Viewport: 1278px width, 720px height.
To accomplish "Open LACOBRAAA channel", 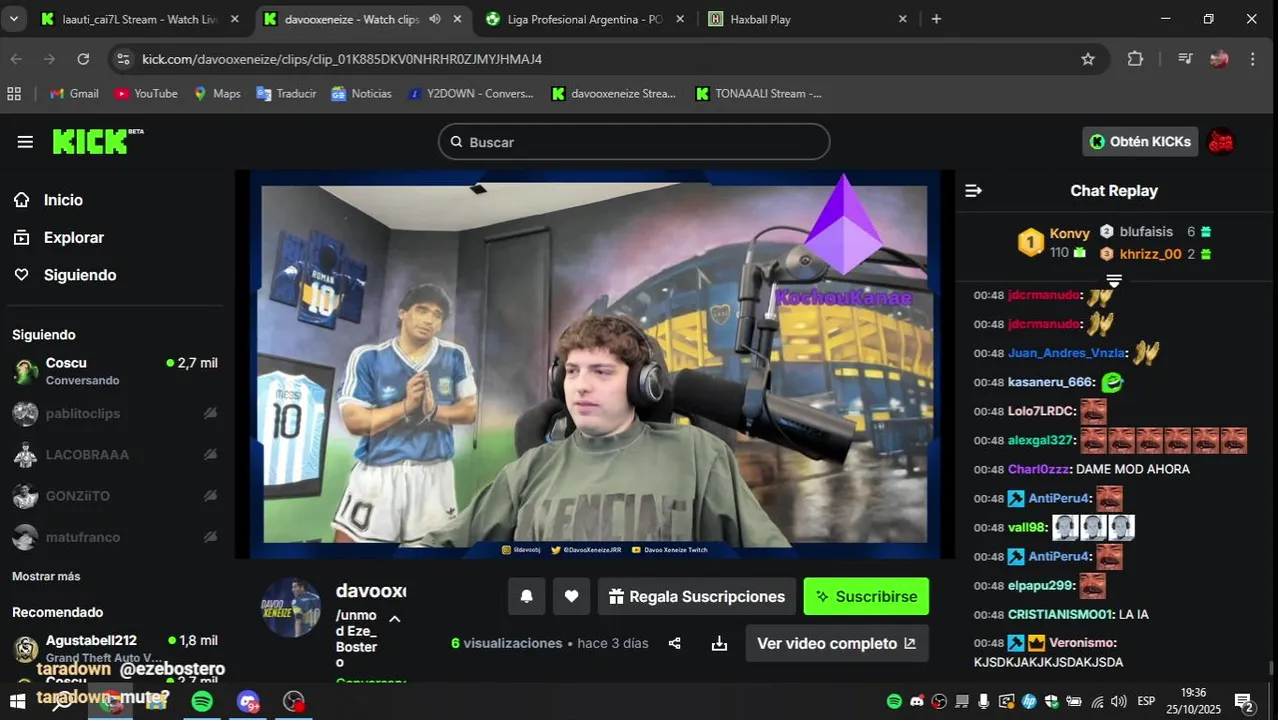I will (115, 454).
